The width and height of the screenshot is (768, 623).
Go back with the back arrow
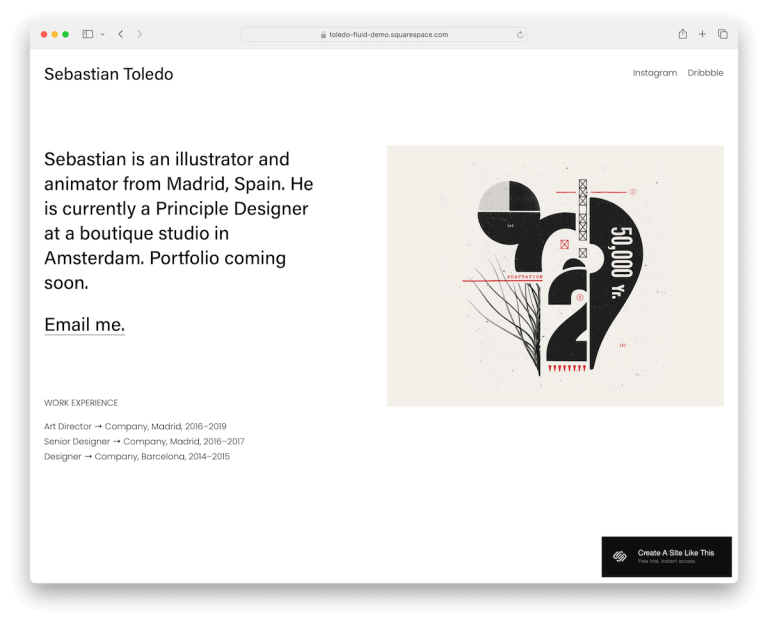tap(120, 34)
